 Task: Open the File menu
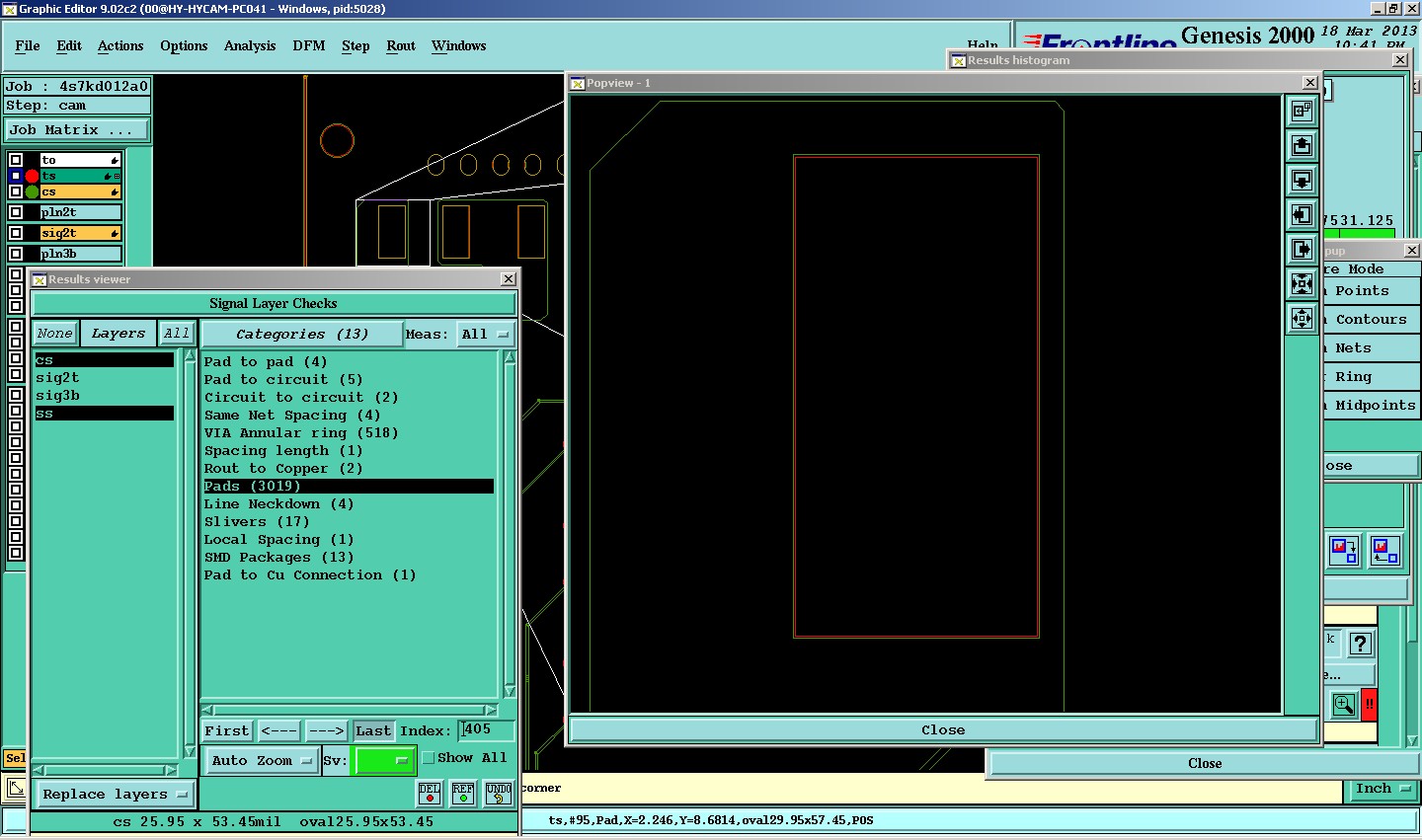[x=28, y=45]
